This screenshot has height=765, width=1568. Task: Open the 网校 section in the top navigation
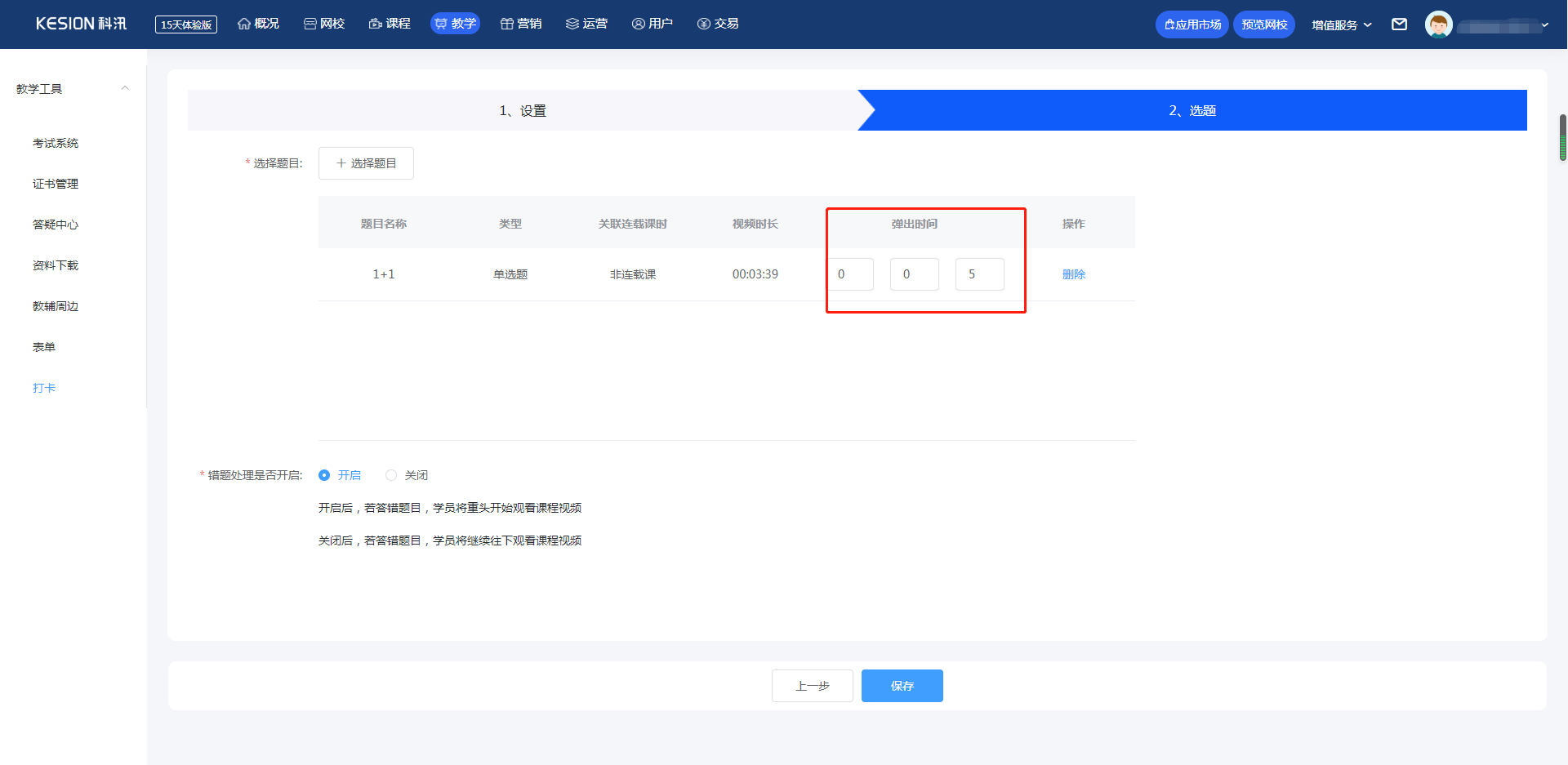[x=324, y=24]
